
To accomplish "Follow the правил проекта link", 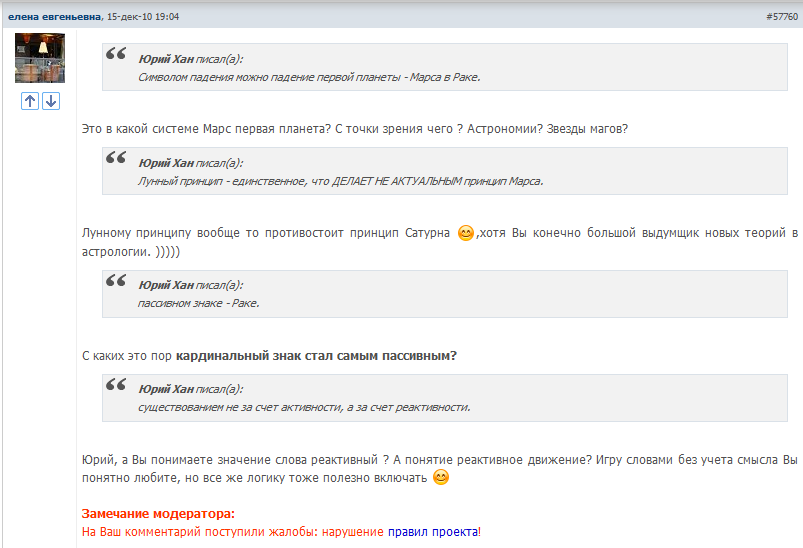I will click(433, 532).
